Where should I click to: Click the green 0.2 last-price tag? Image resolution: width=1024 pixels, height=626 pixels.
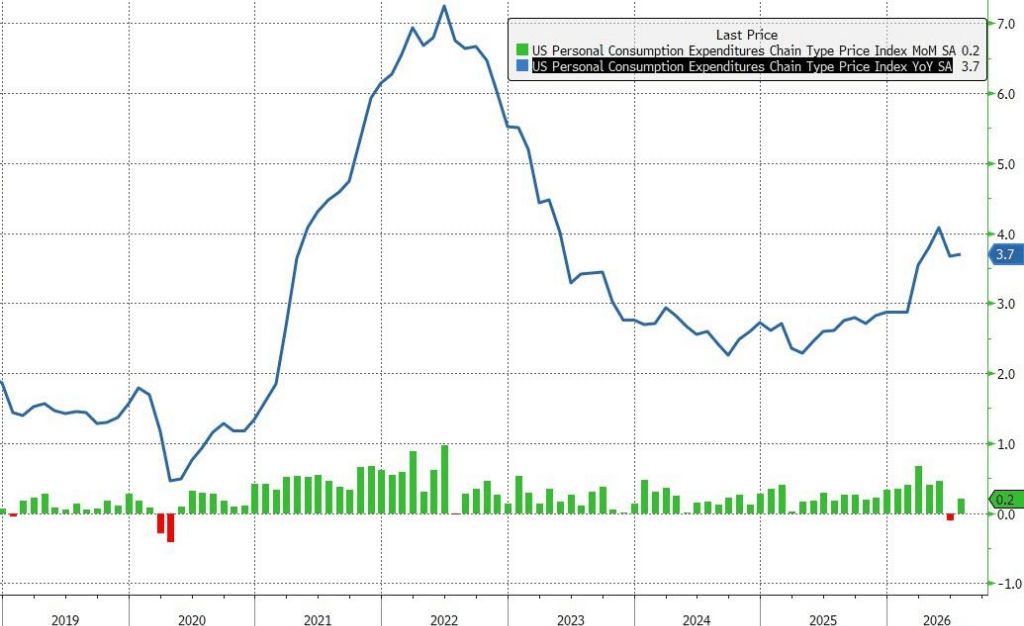[x=1006, y=499]
